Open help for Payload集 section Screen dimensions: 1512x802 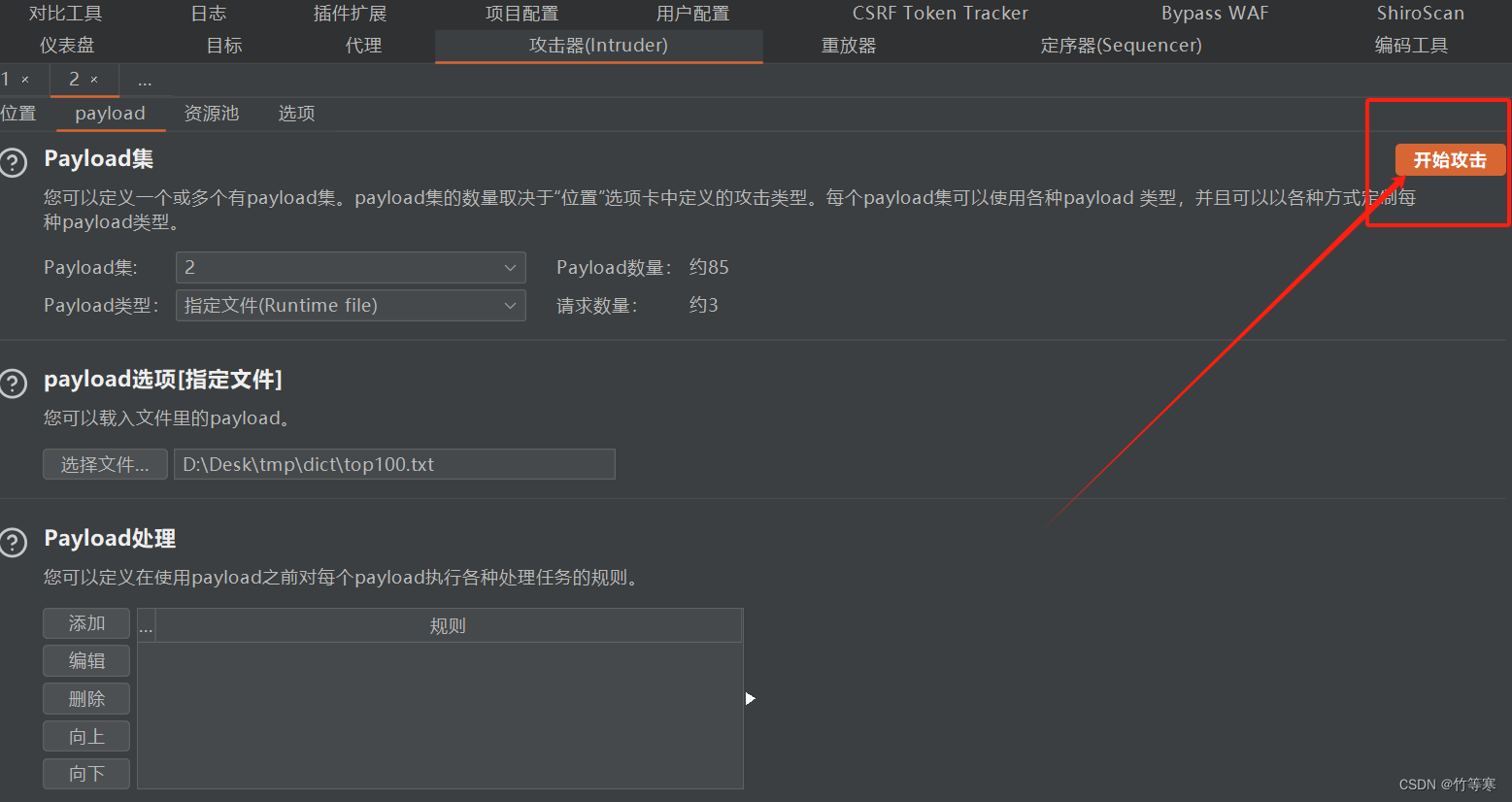pyautogui.click(x=13, y=162)
